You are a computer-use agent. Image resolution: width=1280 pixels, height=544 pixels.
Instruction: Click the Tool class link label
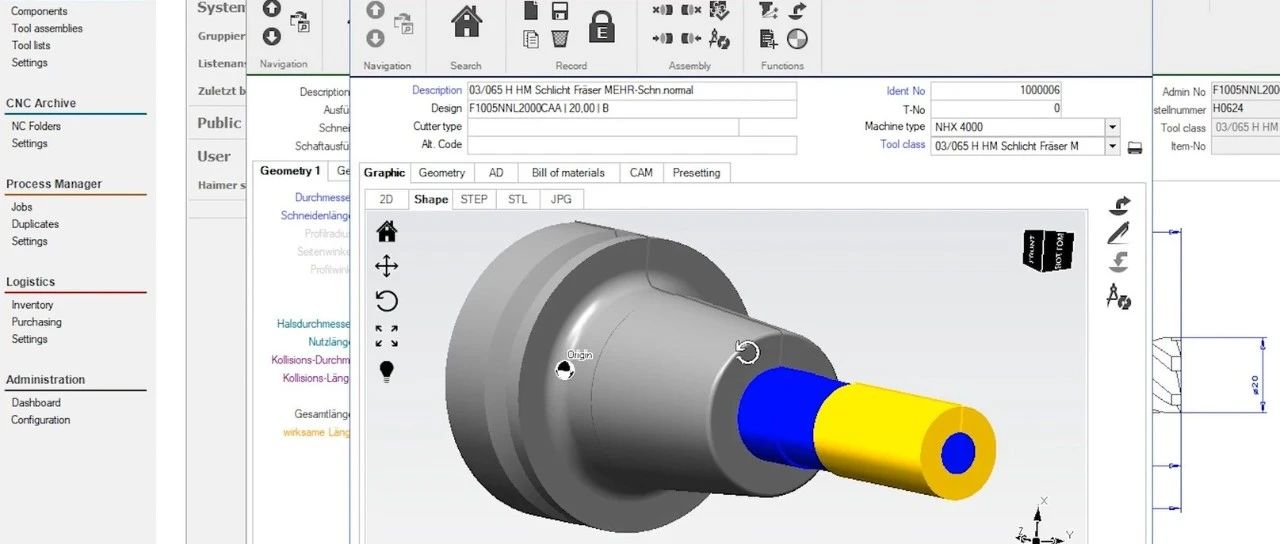click(902, 145)
